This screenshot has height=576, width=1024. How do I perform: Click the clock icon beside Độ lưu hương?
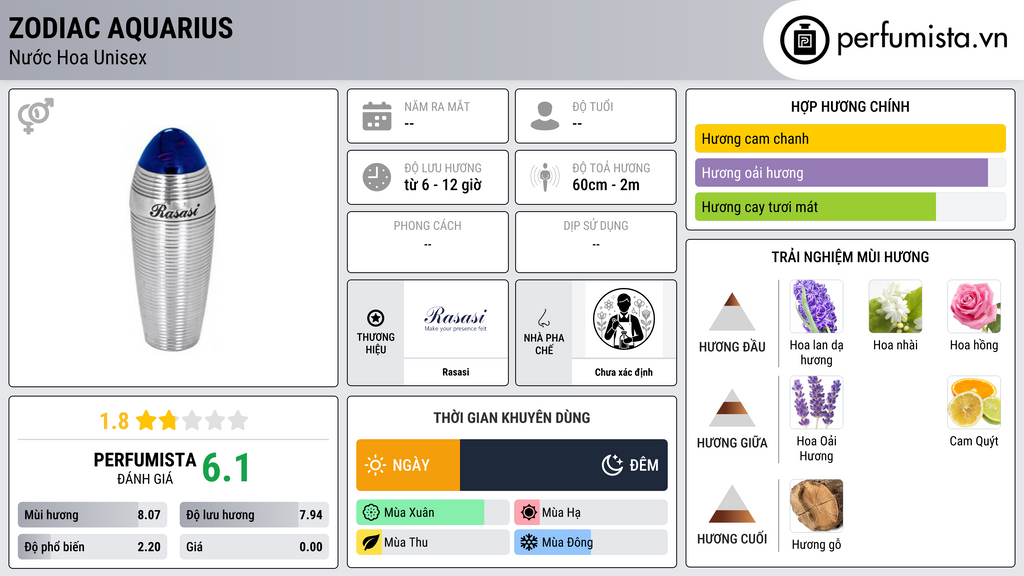click(377, 177)
